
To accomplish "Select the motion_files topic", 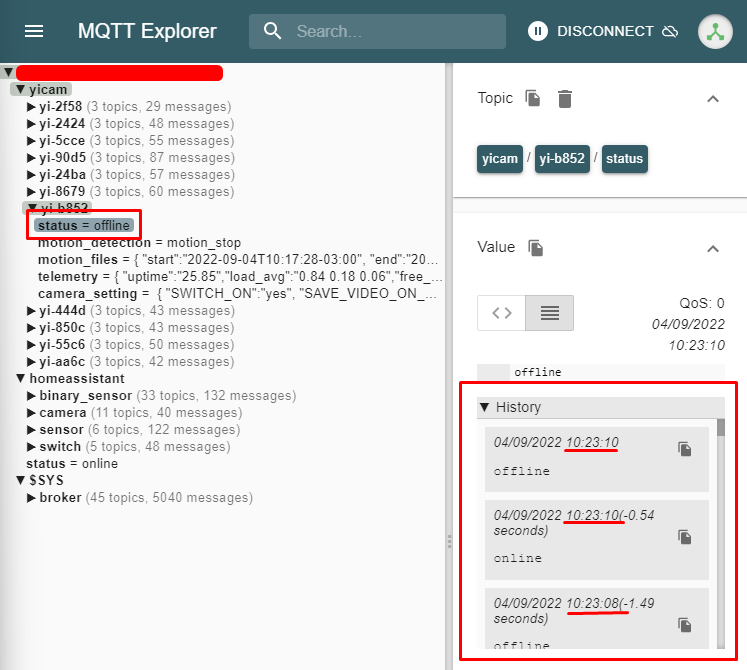I will [x=238, y=260].
